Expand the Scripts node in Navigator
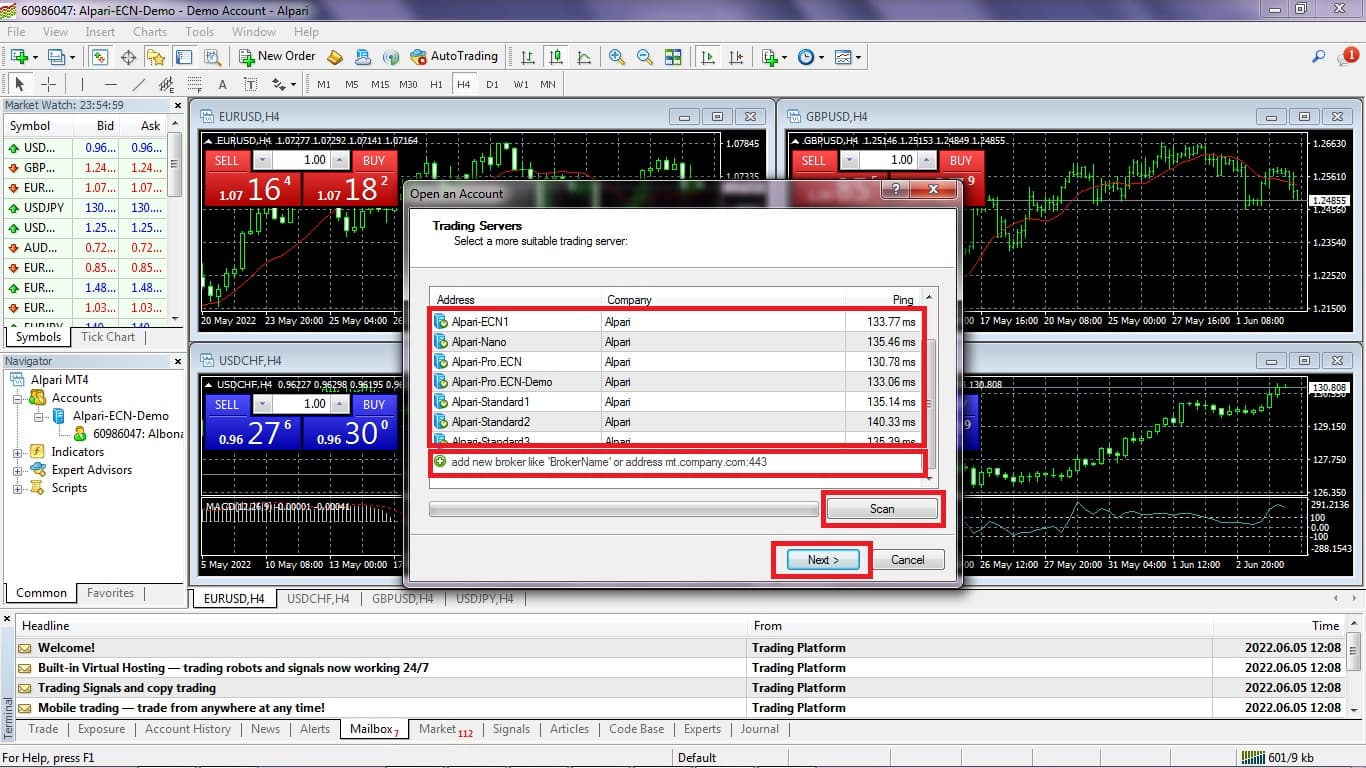The image size is (1366, 768). (x=17, y=488)
